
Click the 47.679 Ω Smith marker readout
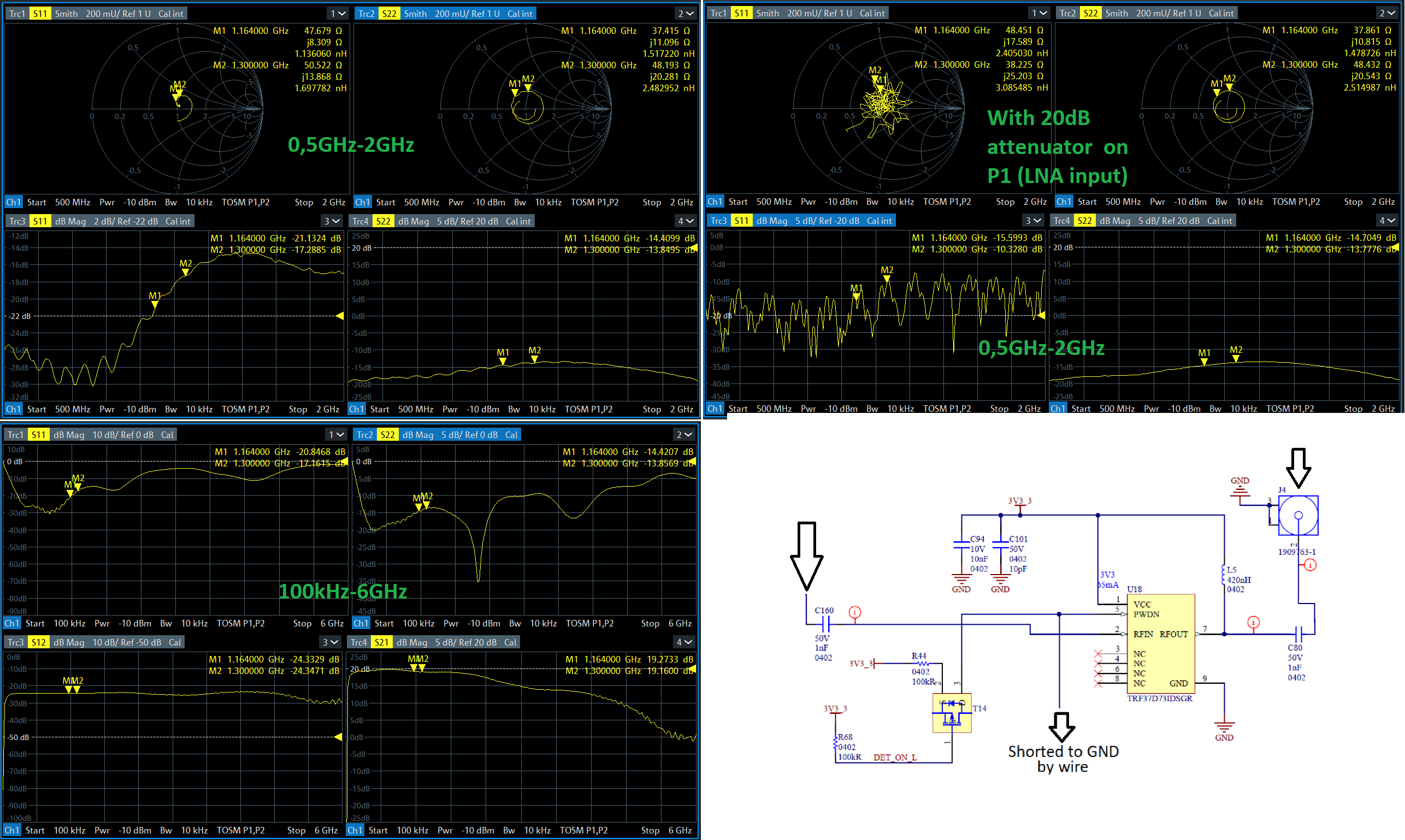pyautogui.click(x=323, y=31)
